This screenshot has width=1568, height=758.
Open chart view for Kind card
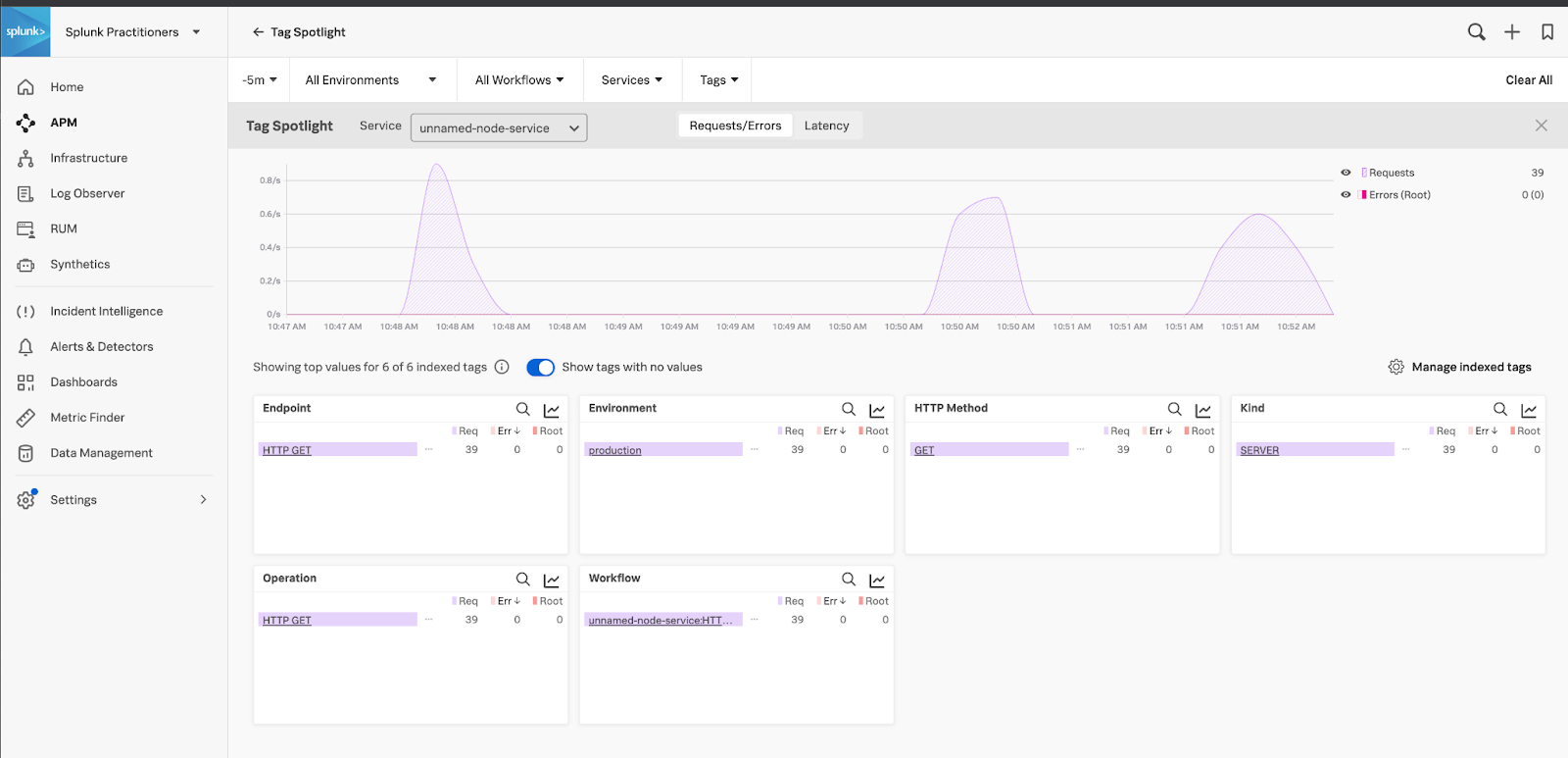(1529, 410)
